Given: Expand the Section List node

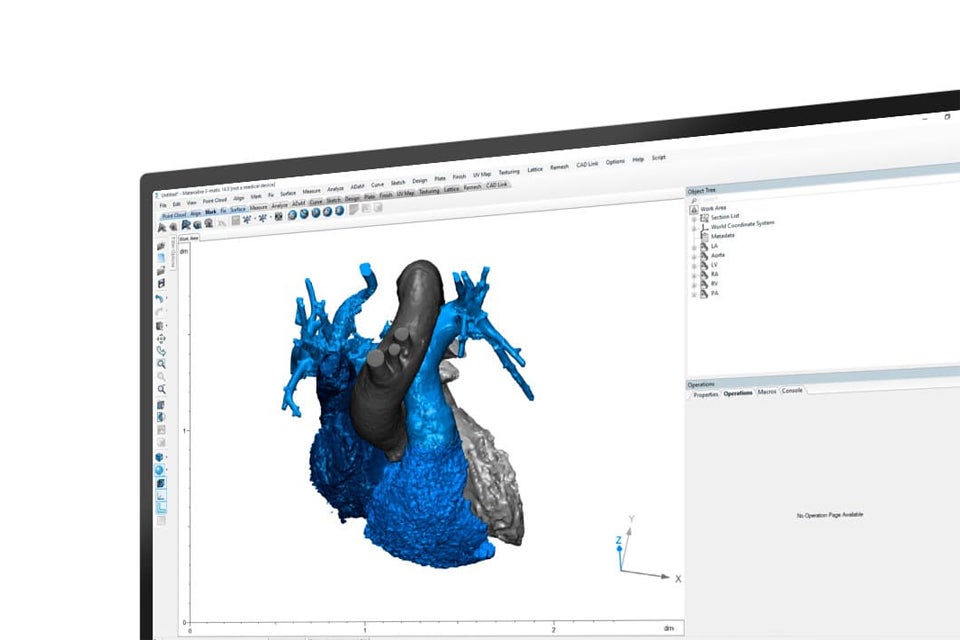Looking at the screenshot, I should coord(694,217).
